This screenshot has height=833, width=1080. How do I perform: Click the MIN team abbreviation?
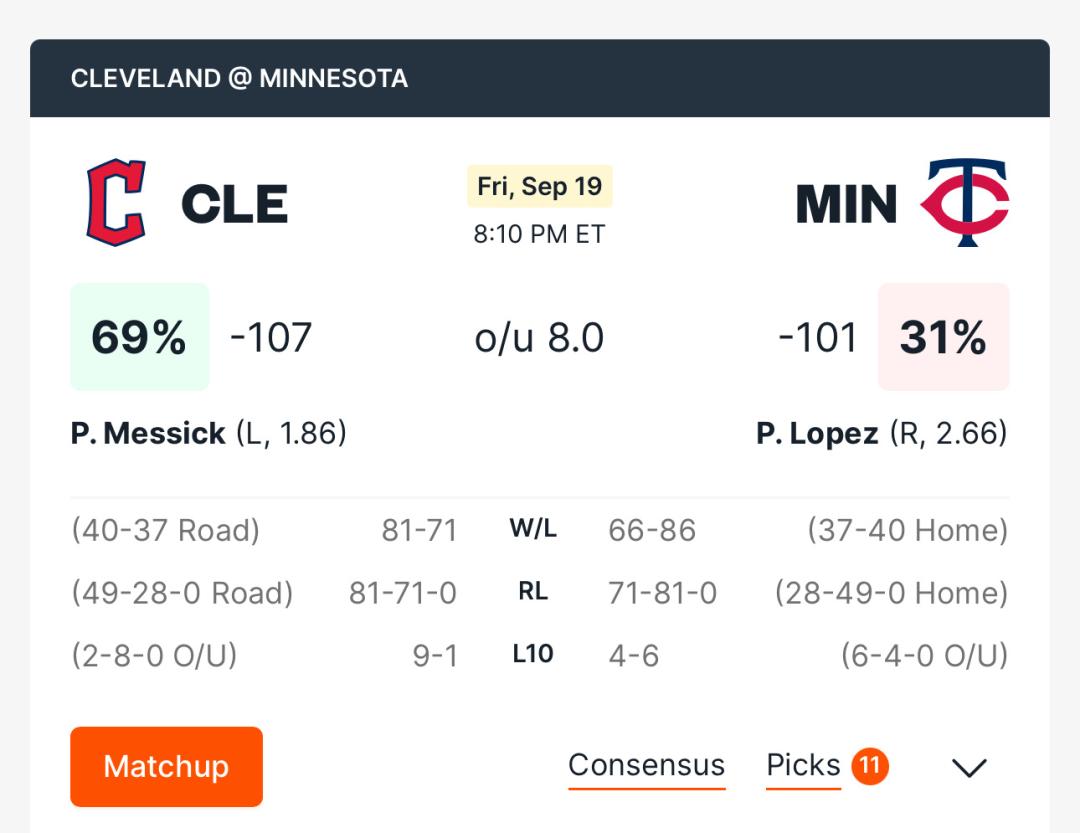pos(847,204)
